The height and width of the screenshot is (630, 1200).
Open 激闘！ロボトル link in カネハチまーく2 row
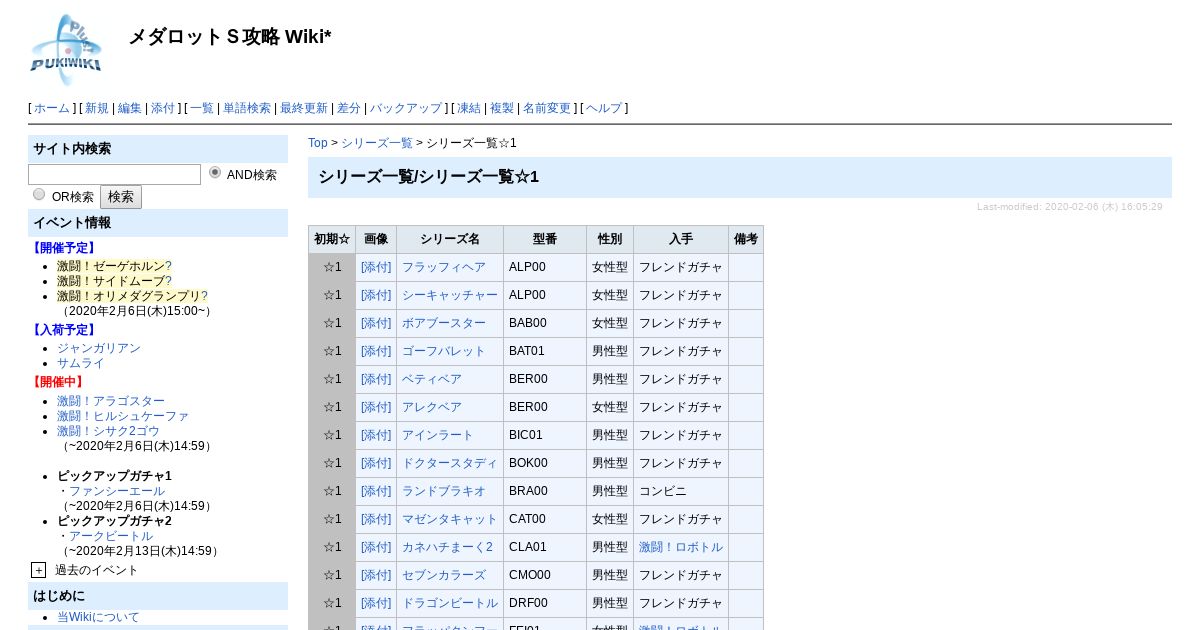(x=681, y=547)
